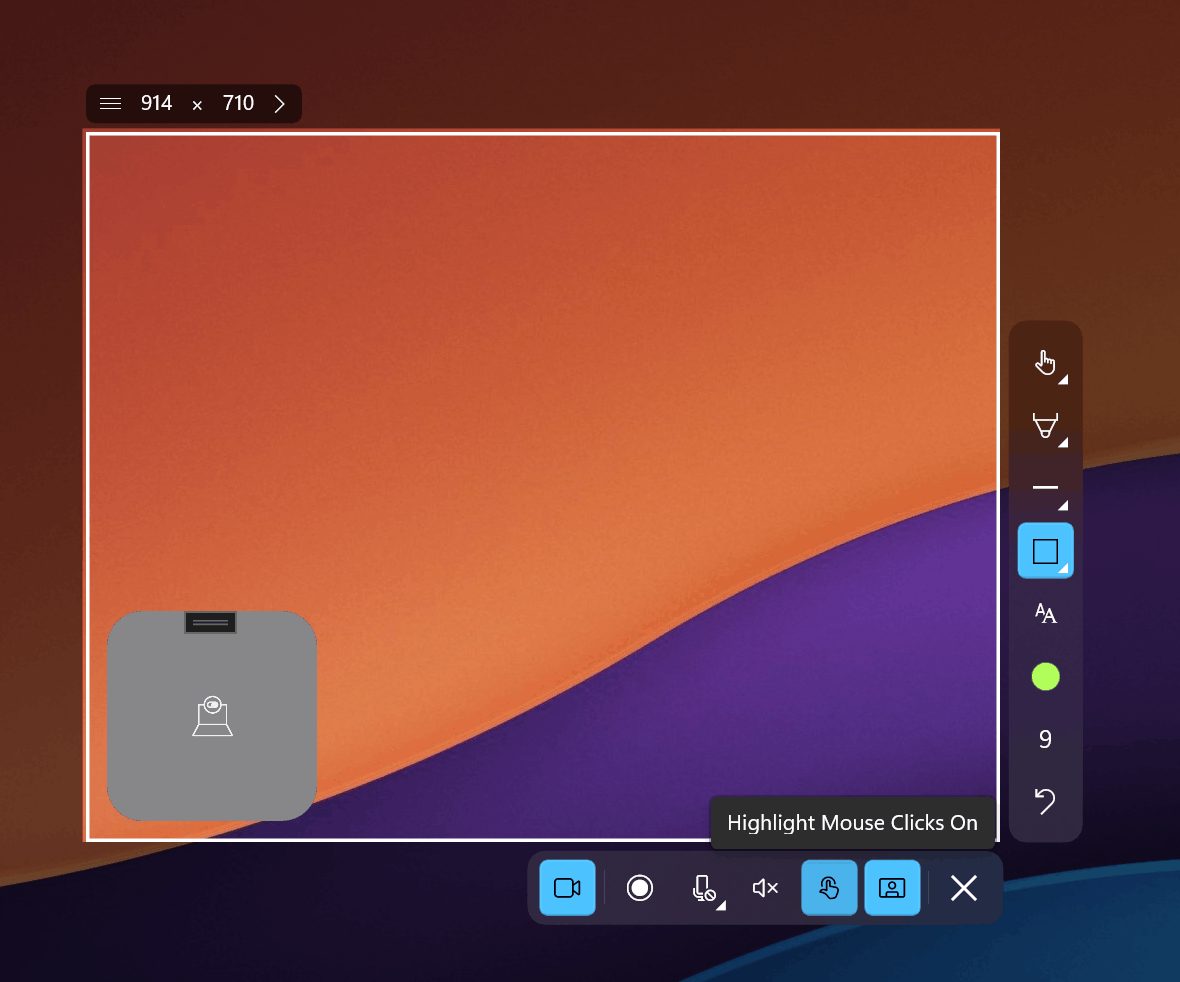Viewport: 1180px width, 982px height.
Task: Start recording with the record button
Action: pos(640,888)
